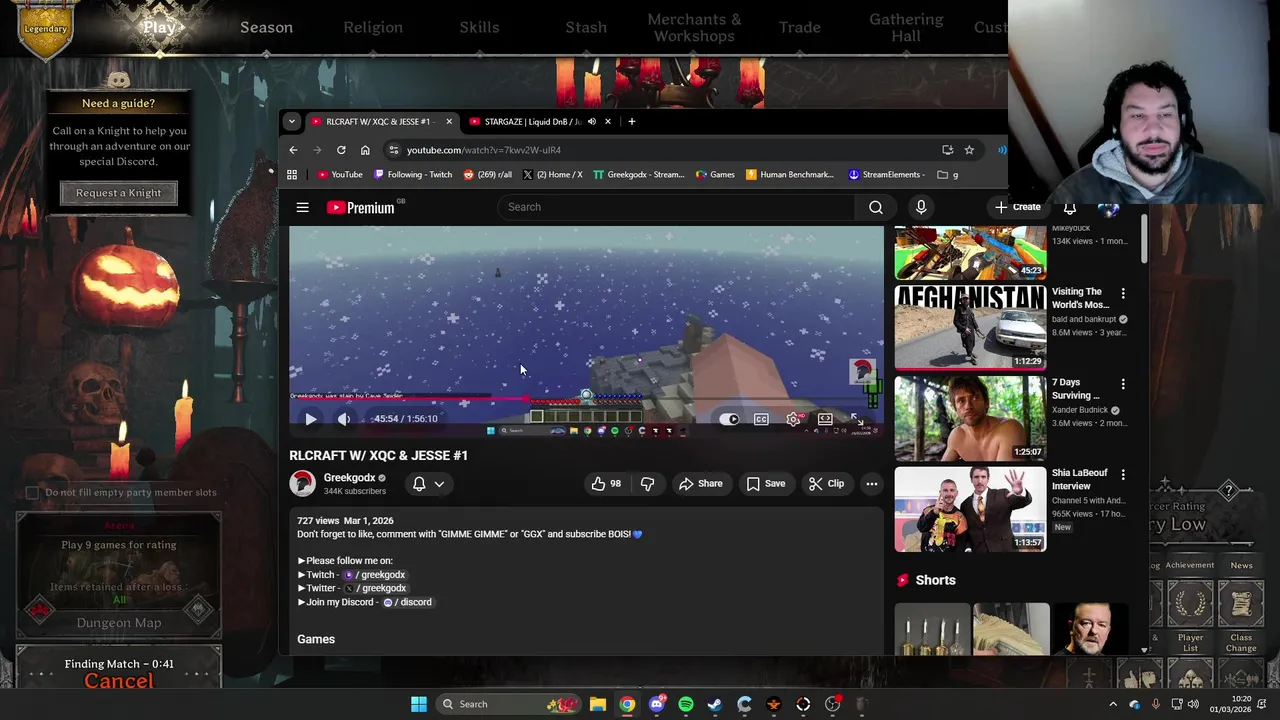This screenshot has height=720, width=1280.
Task: Open the Trade tab in the game menu
Action: click(800, 27)
